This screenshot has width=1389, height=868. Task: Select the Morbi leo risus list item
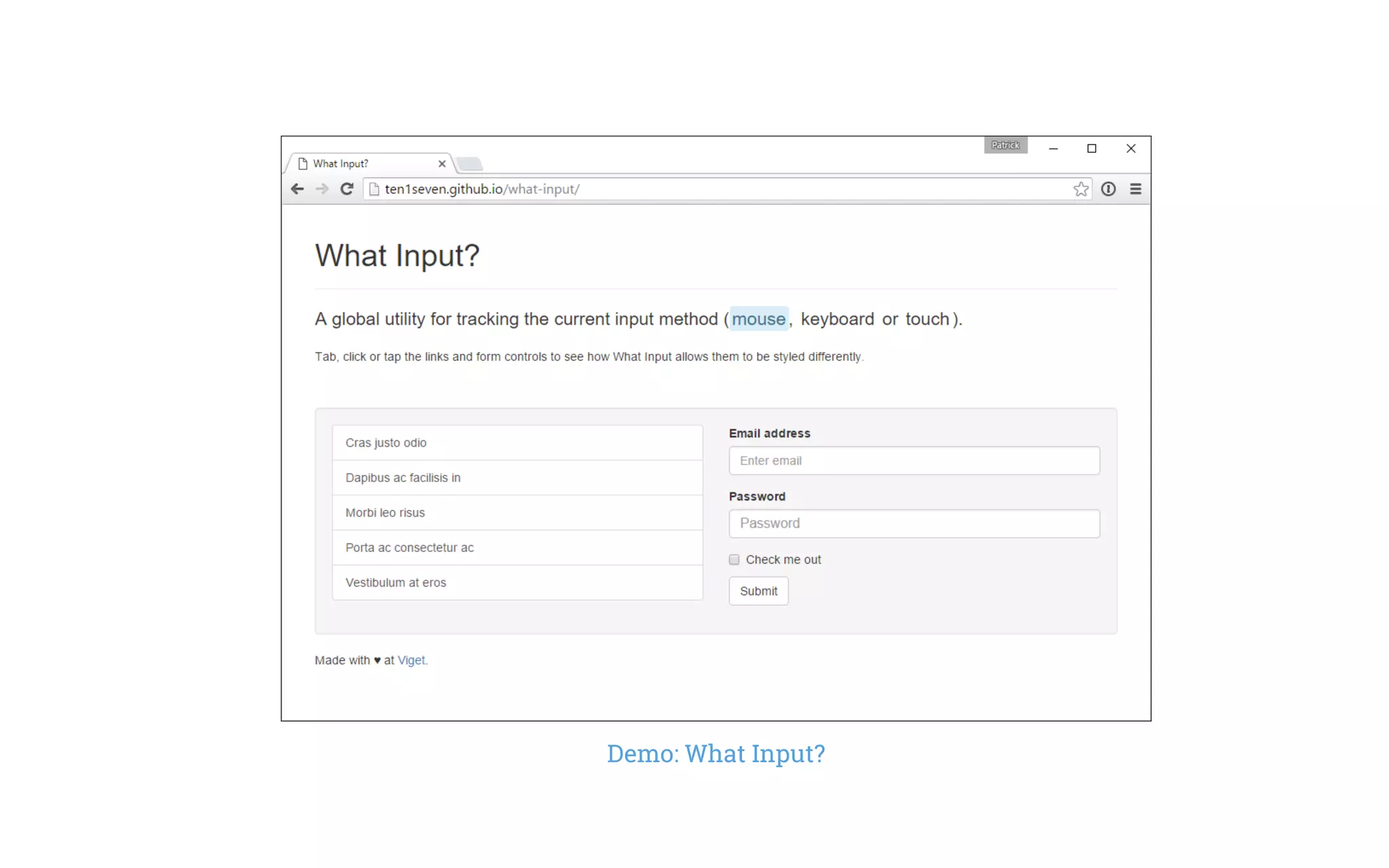(517, 513)
